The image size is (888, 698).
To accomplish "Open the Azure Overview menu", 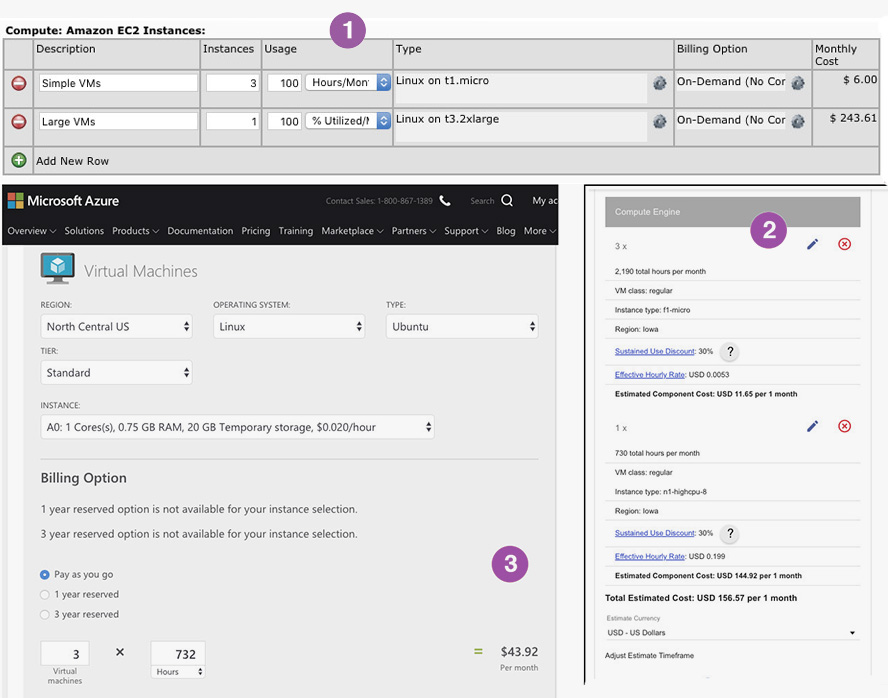I will (32, 231).
